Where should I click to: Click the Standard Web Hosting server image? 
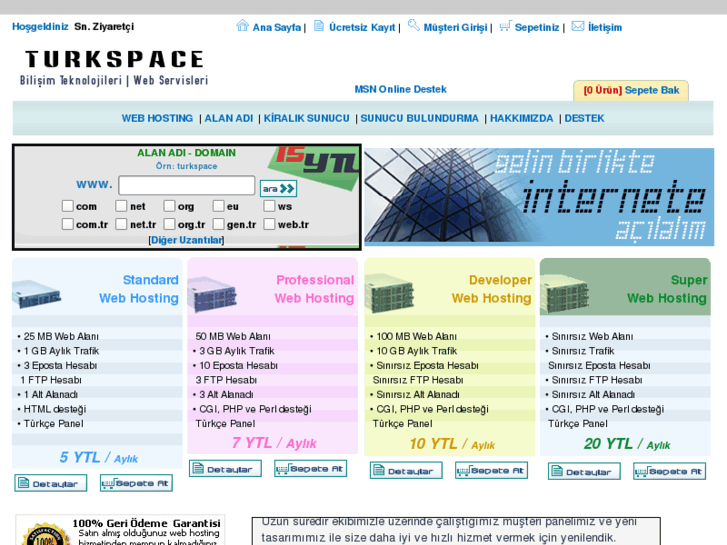(x=37, y=294)
